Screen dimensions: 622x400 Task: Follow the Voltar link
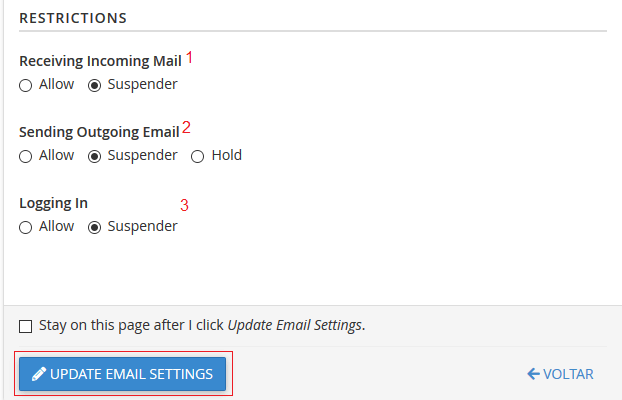[568, 374]
